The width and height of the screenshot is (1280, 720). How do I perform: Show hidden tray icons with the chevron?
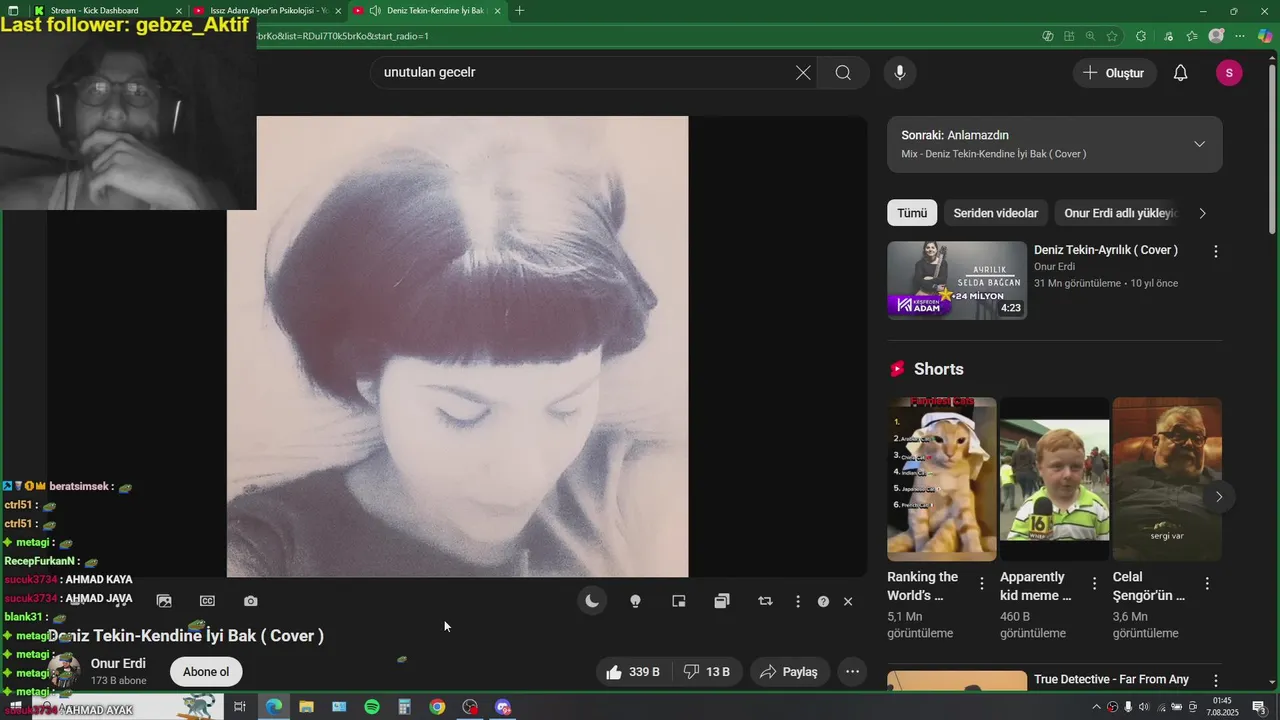click(x=1096, y=707)
